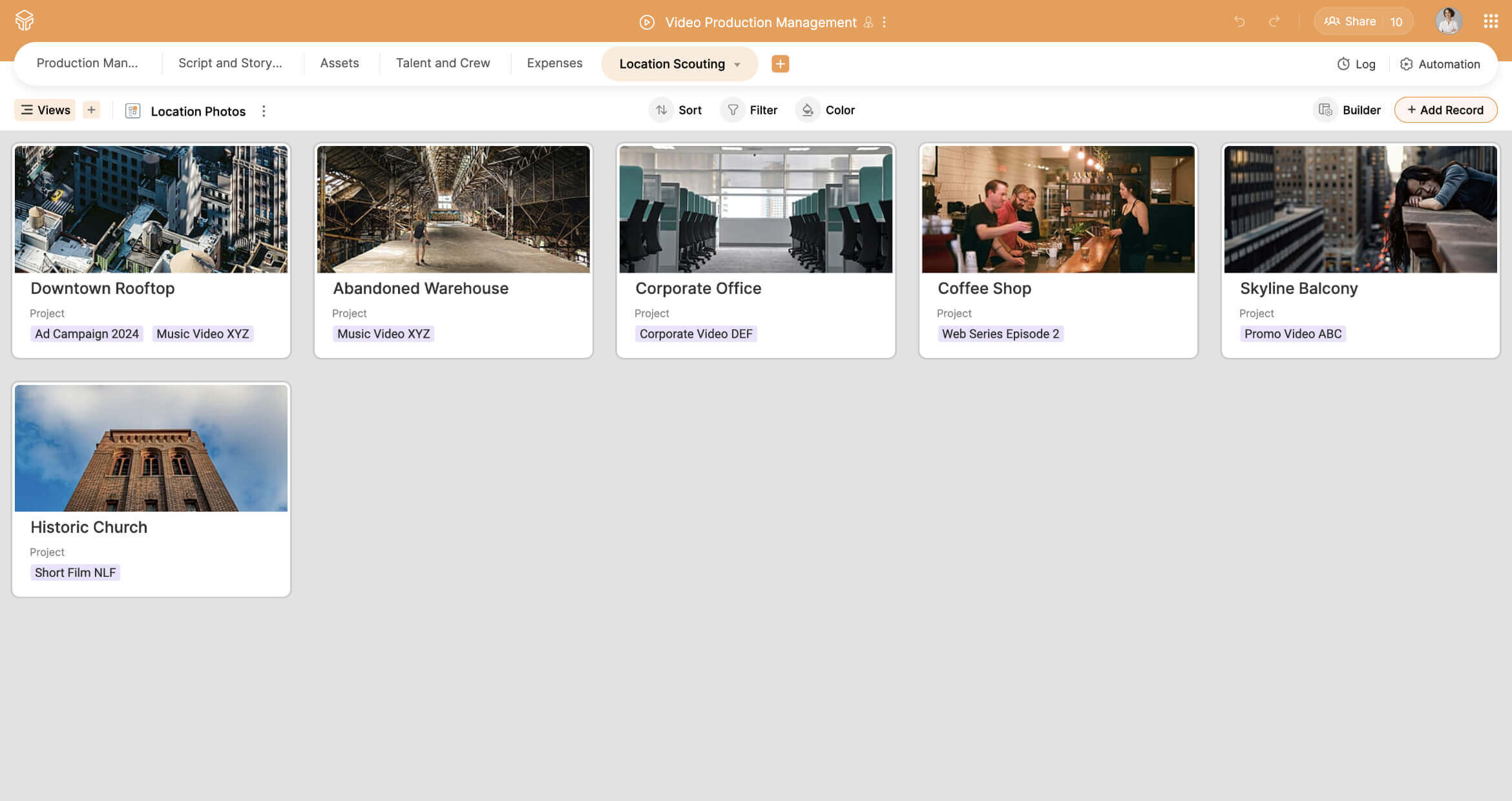This screenshot has width=1512, height=801.
Task: Open the Color paint bucket icon
Action: click(x=807, y=110)
